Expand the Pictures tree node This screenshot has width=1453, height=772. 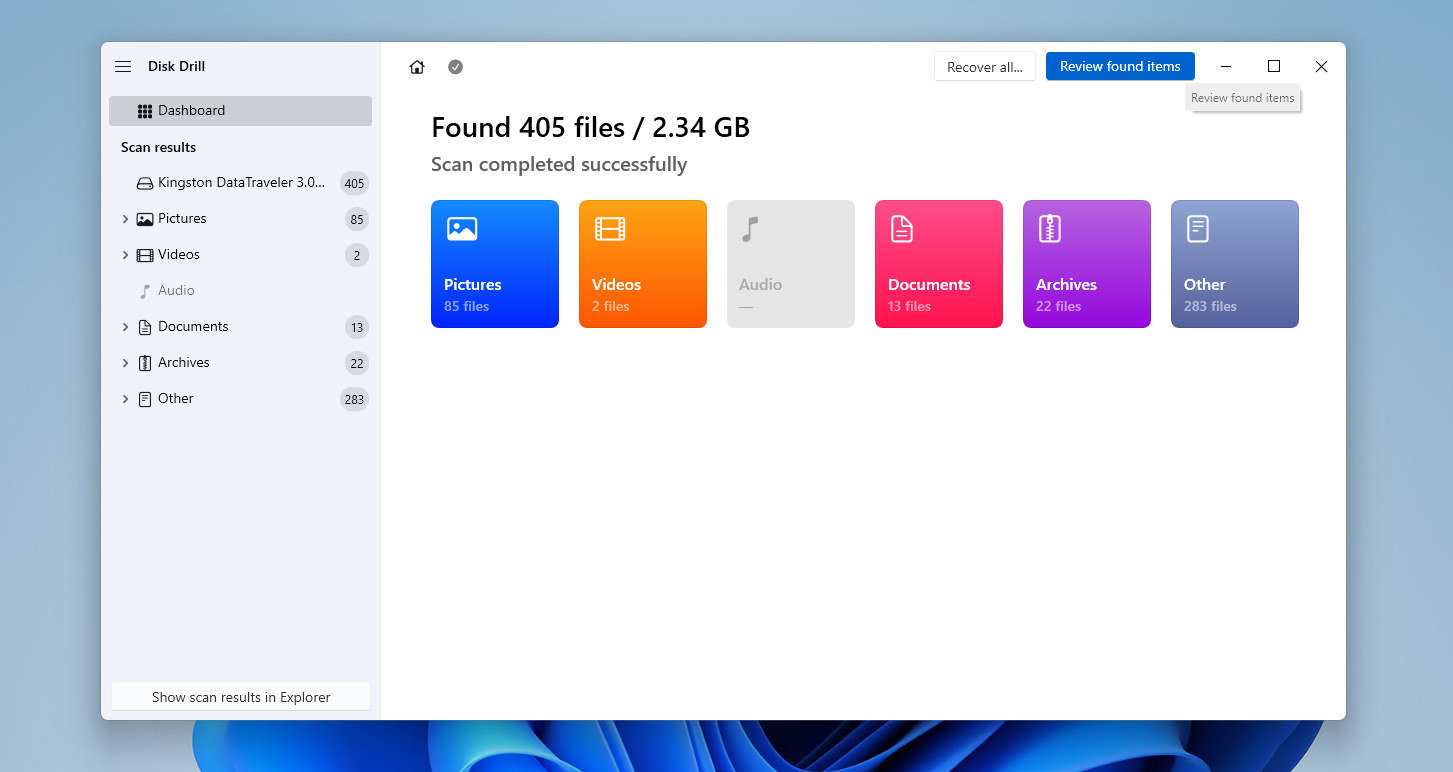click(x=125, y=219)
